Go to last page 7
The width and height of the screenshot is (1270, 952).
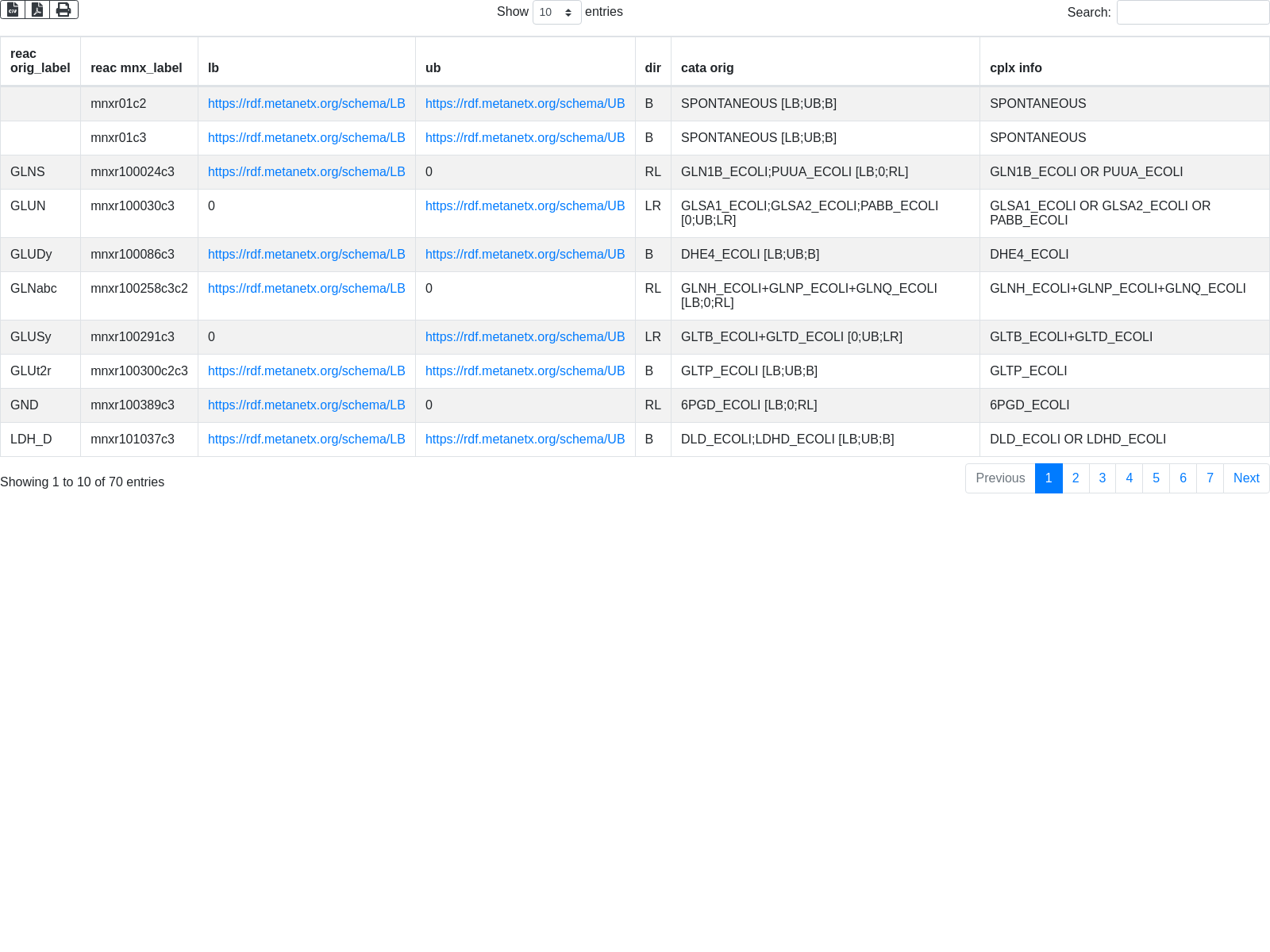point(1210,478)
